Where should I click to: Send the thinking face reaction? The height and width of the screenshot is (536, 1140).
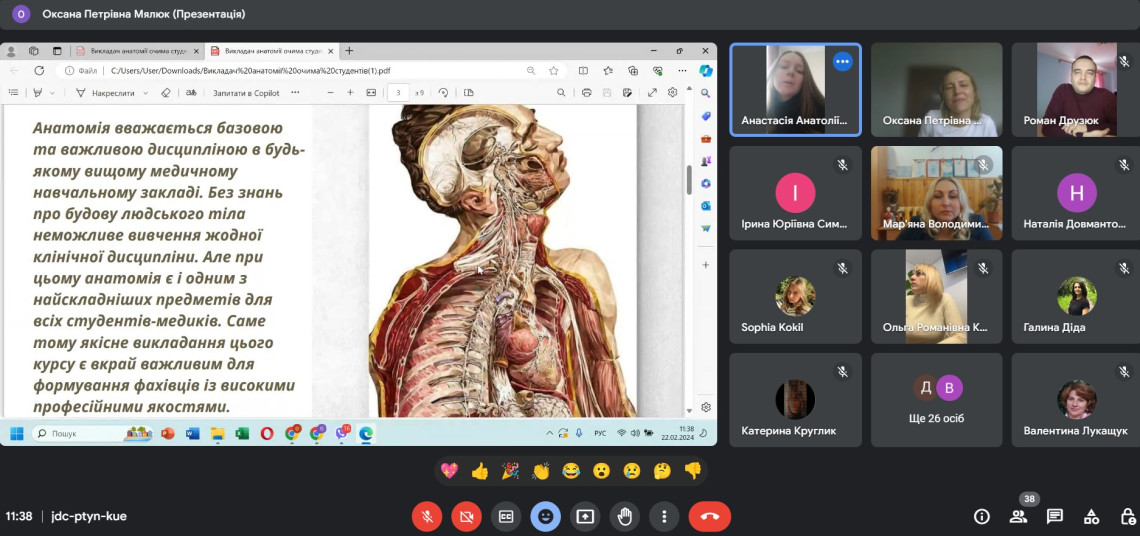pyautogui.click(x=662, y=471)
